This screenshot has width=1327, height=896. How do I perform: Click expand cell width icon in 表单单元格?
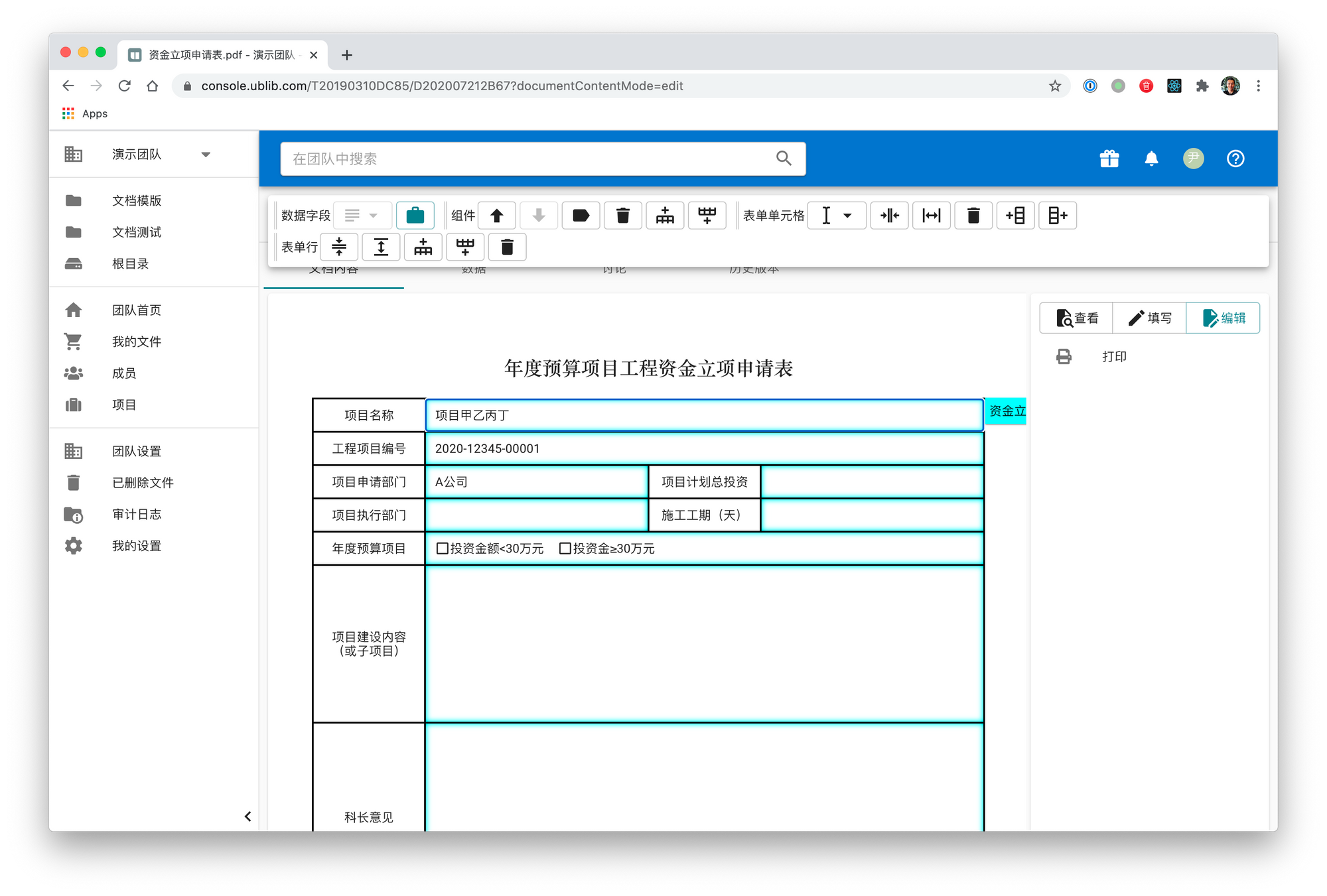coord(931,216)
